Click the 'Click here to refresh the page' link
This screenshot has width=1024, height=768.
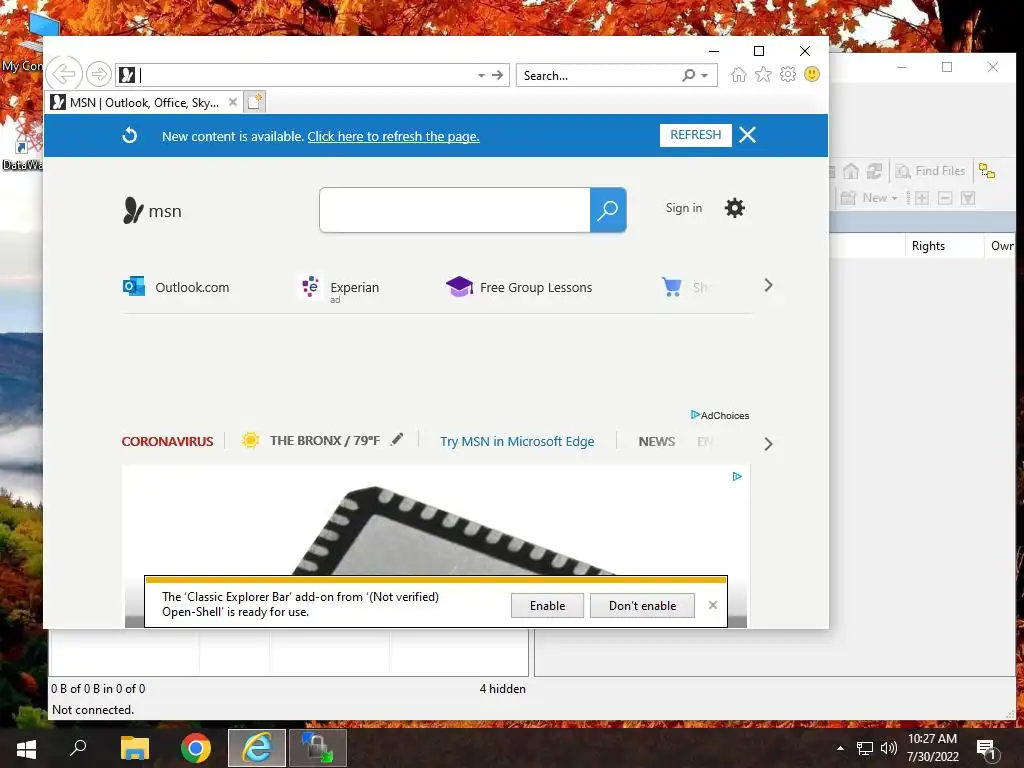[x=393, y=136]
